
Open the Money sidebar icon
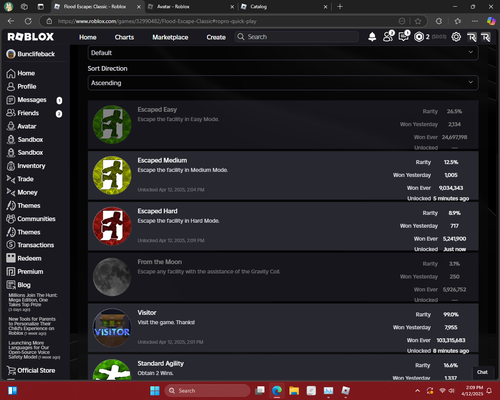11,192
